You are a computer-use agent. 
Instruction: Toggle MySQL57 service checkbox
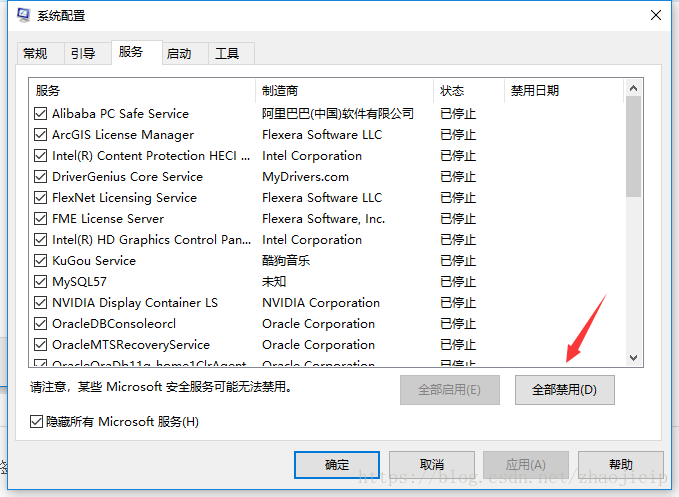tap(40, 281)
